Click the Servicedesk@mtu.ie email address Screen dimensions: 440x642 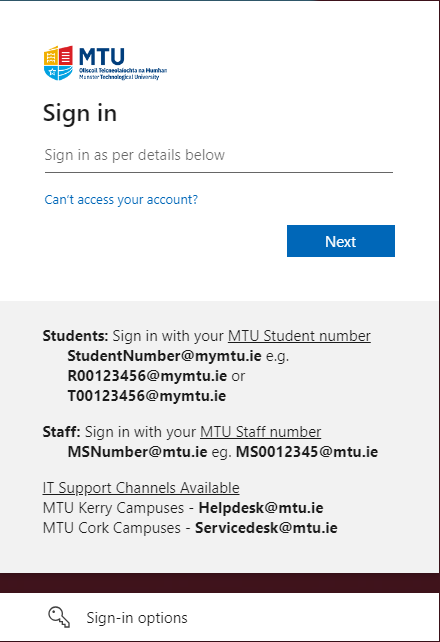coord(266,528)
